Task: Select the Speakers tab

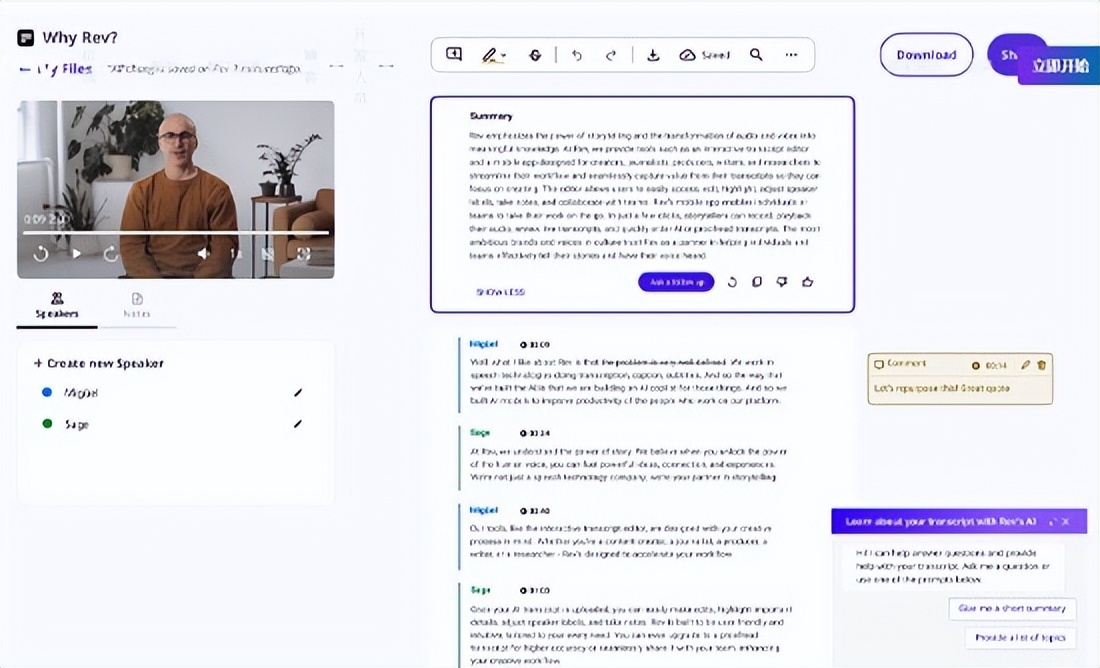Action: point(57,305)
